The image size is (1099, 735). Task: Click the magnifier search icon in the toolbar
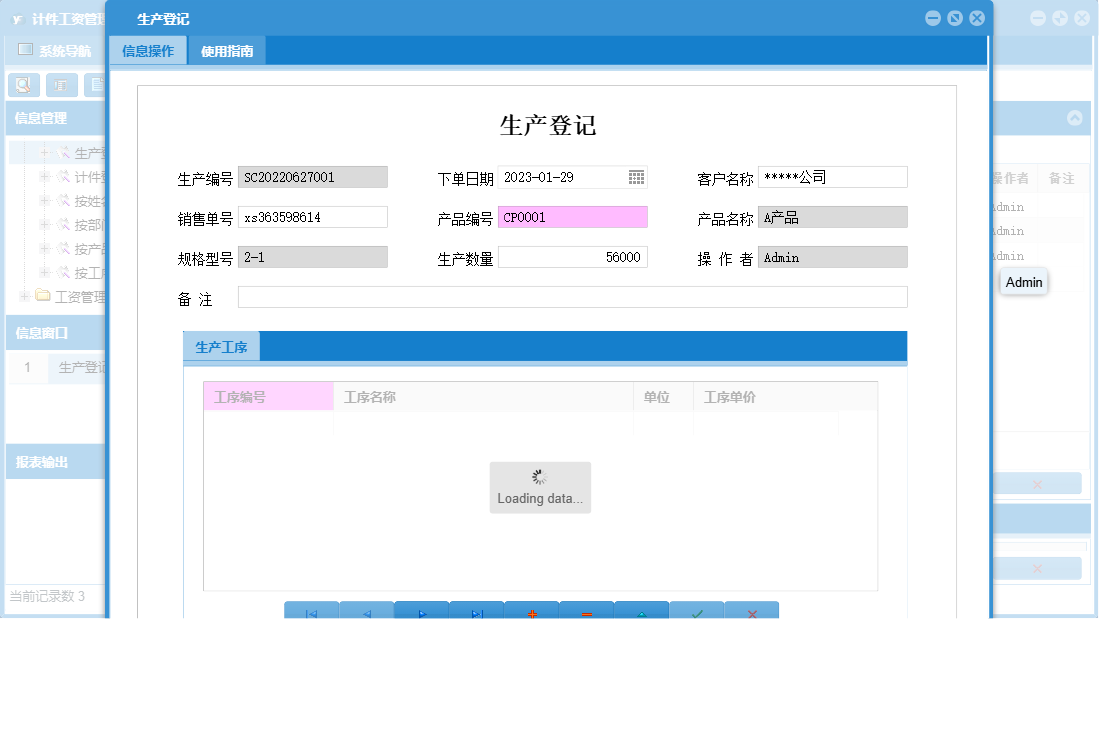[22, 85]
